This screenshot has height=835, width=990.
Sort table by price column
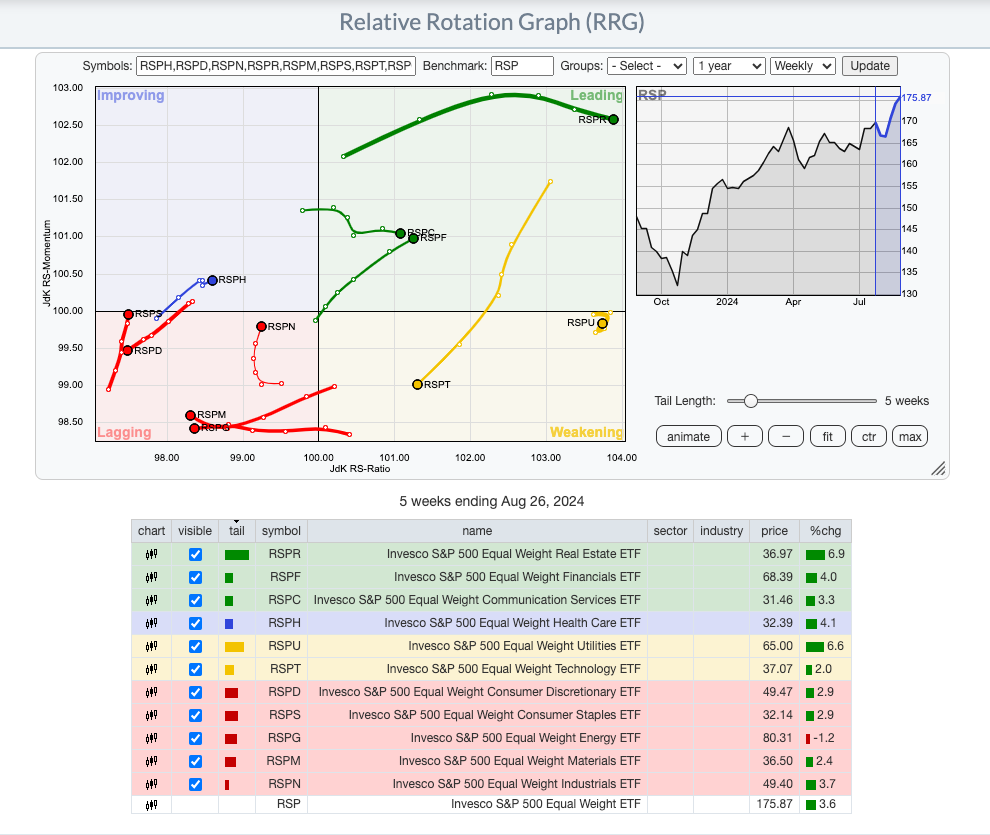pyautogui.click(x=775, y=531)
